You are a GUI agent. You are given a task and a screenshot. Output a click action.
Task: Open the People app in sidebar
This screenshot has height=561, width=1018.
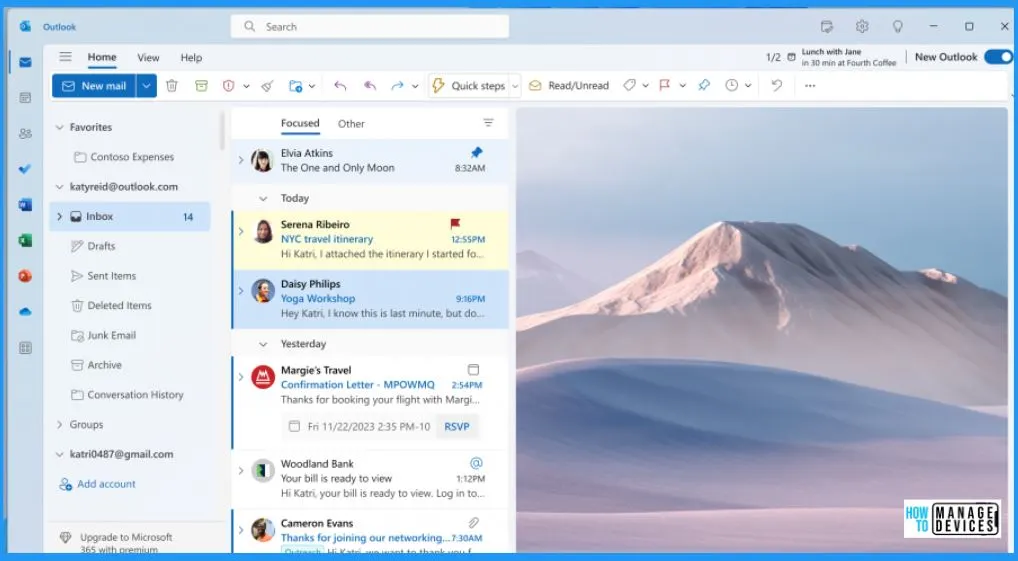pyautogui.click(x=25, y=134)
